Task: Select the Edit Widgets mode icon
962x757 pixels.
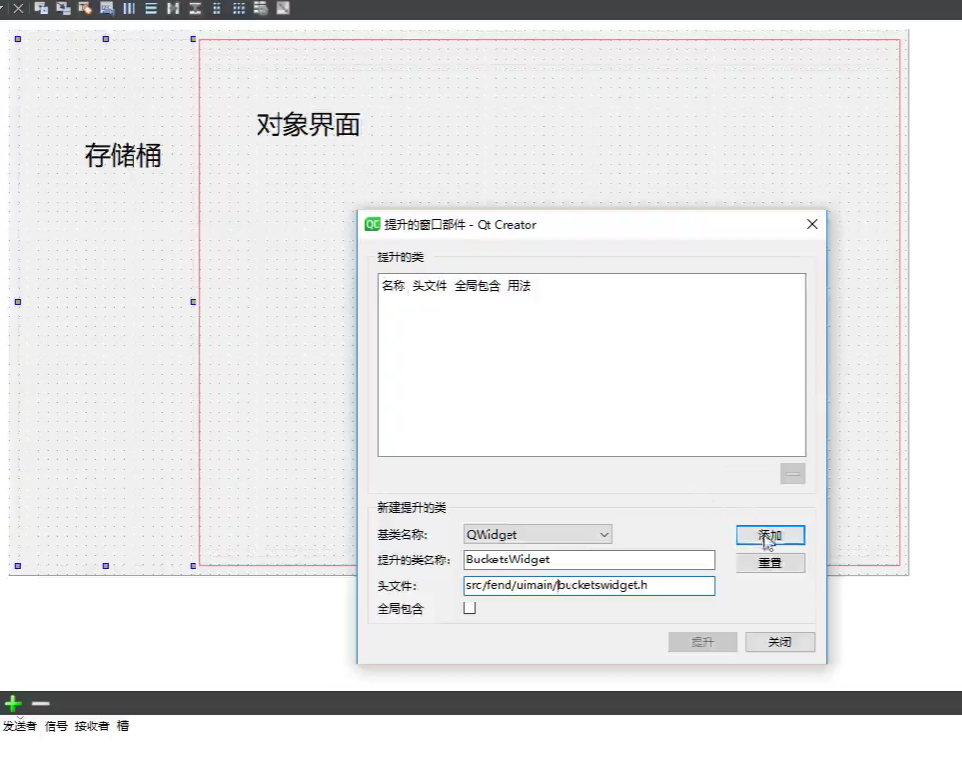Action: pos(41,9)
